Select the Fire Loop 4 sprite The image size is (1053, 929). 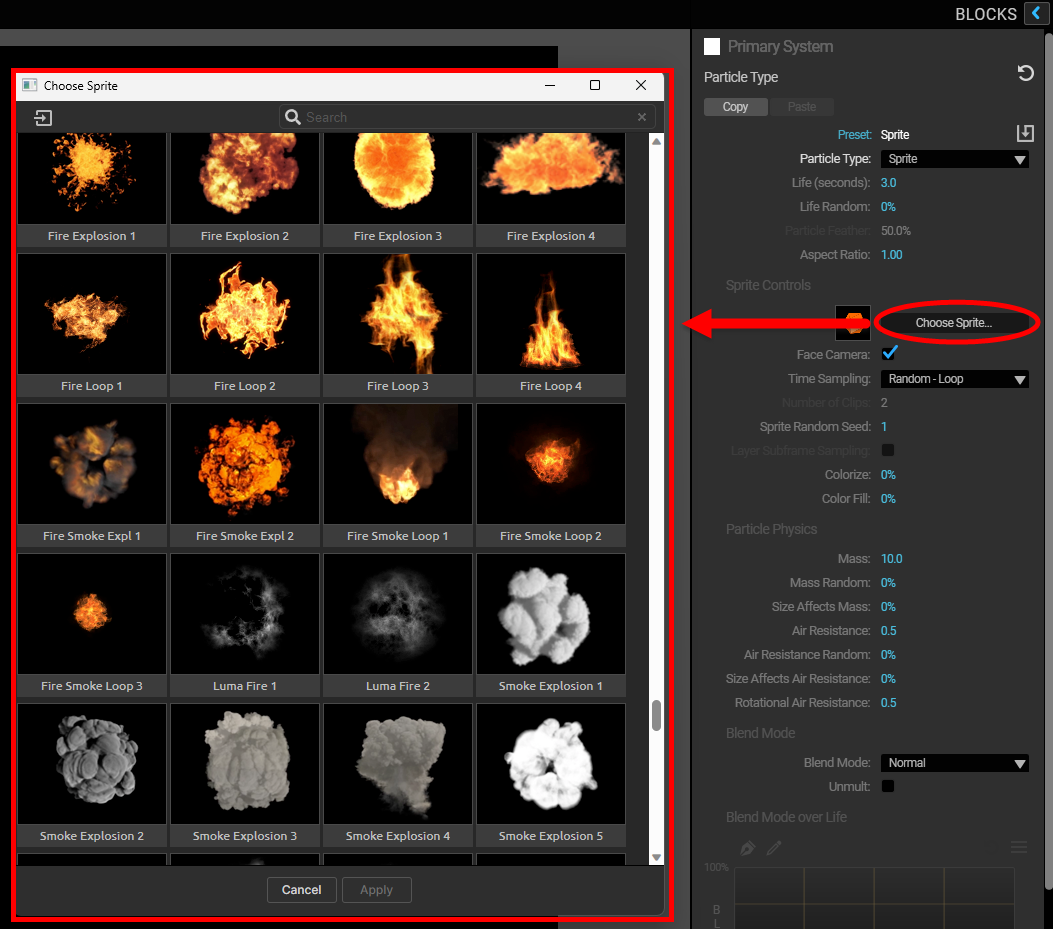coord(551,325)
